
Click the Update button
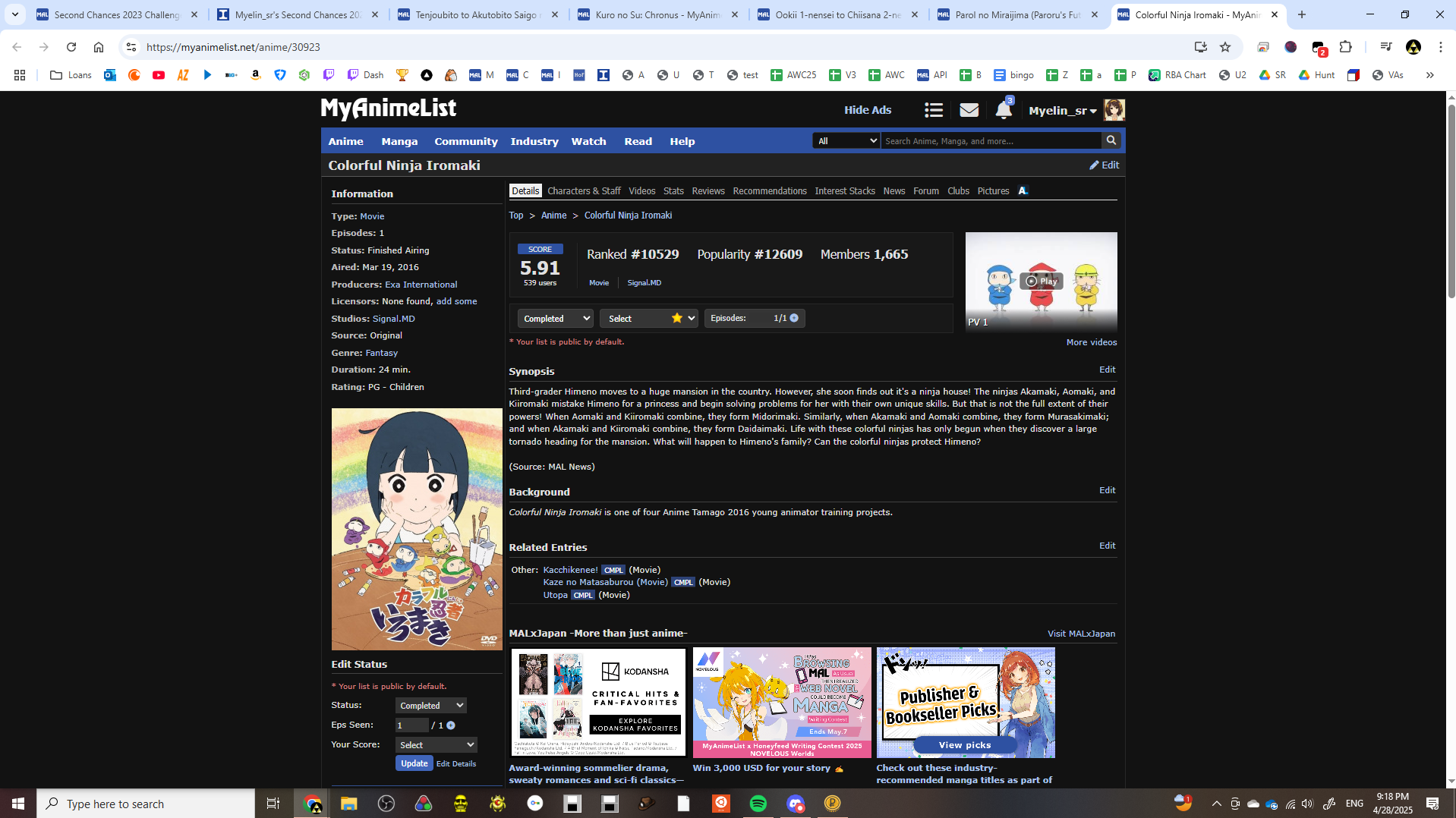[414, 763]
